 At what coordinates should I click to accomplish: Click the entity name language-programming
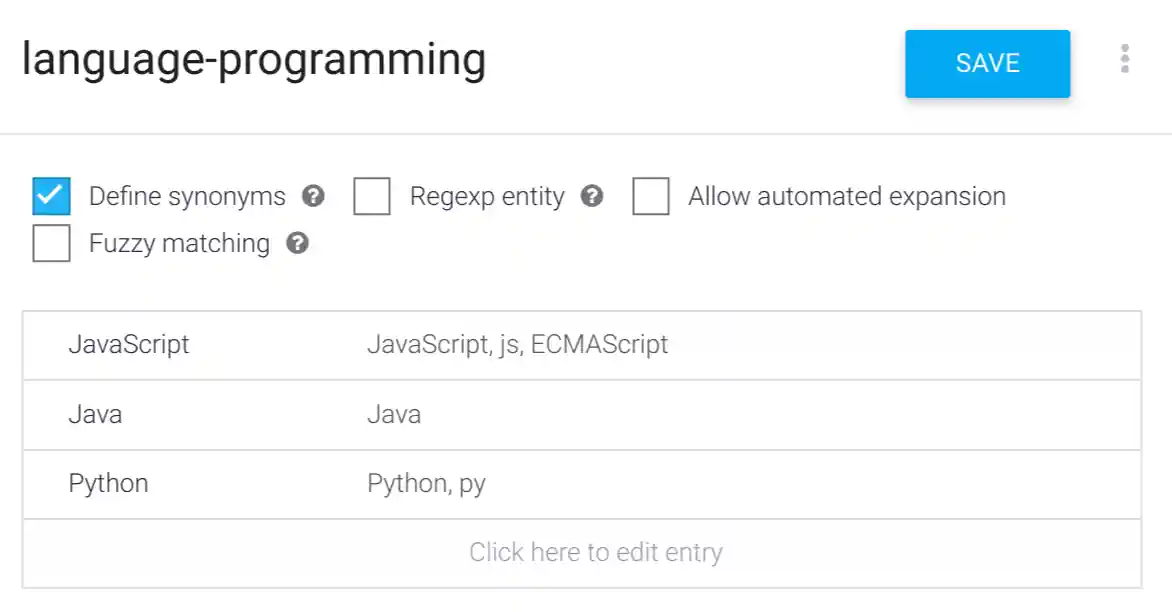[x=255, y=60]
